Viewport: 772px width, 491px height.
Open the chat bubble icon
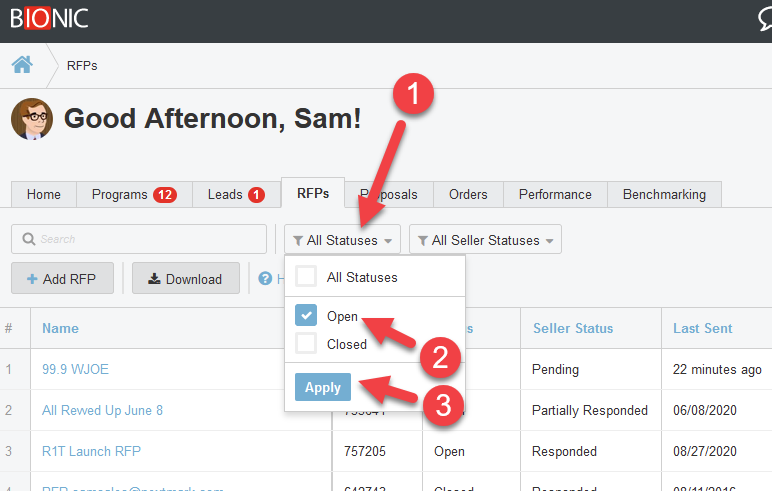(760, 20)
